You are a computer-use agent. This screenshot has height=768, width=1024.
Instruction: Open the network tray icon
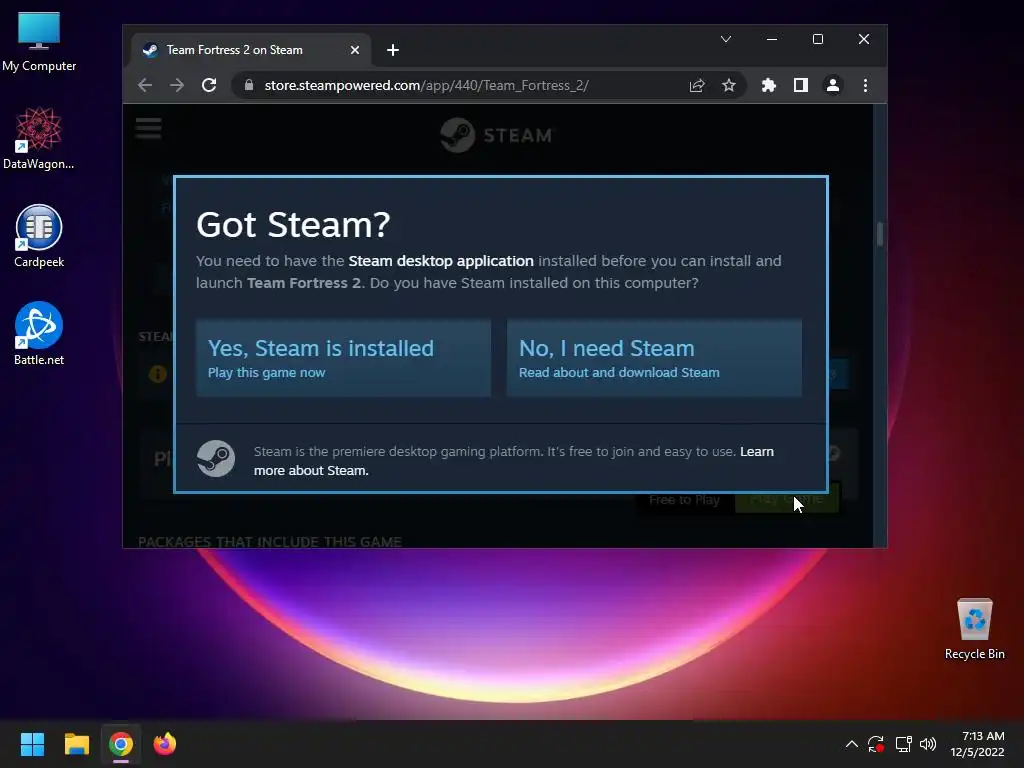point(903,744)
